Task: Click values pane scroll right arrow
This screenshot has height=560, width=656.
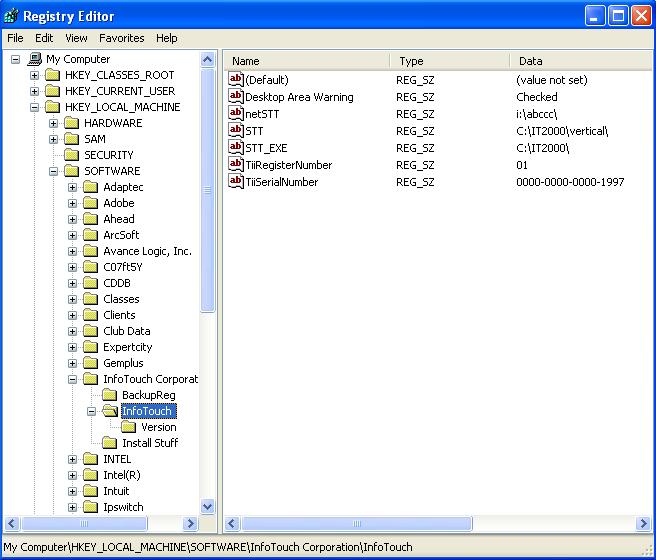Action: (643, 523)
